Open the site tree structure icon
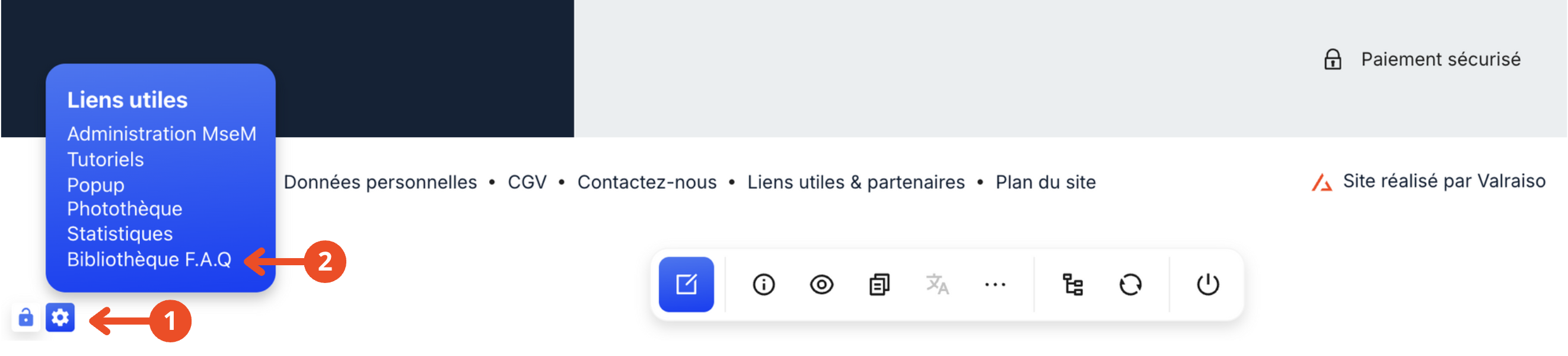The height and width of the screenshot is (356, 1568). pyautogui.click(x=1073, y=284)
